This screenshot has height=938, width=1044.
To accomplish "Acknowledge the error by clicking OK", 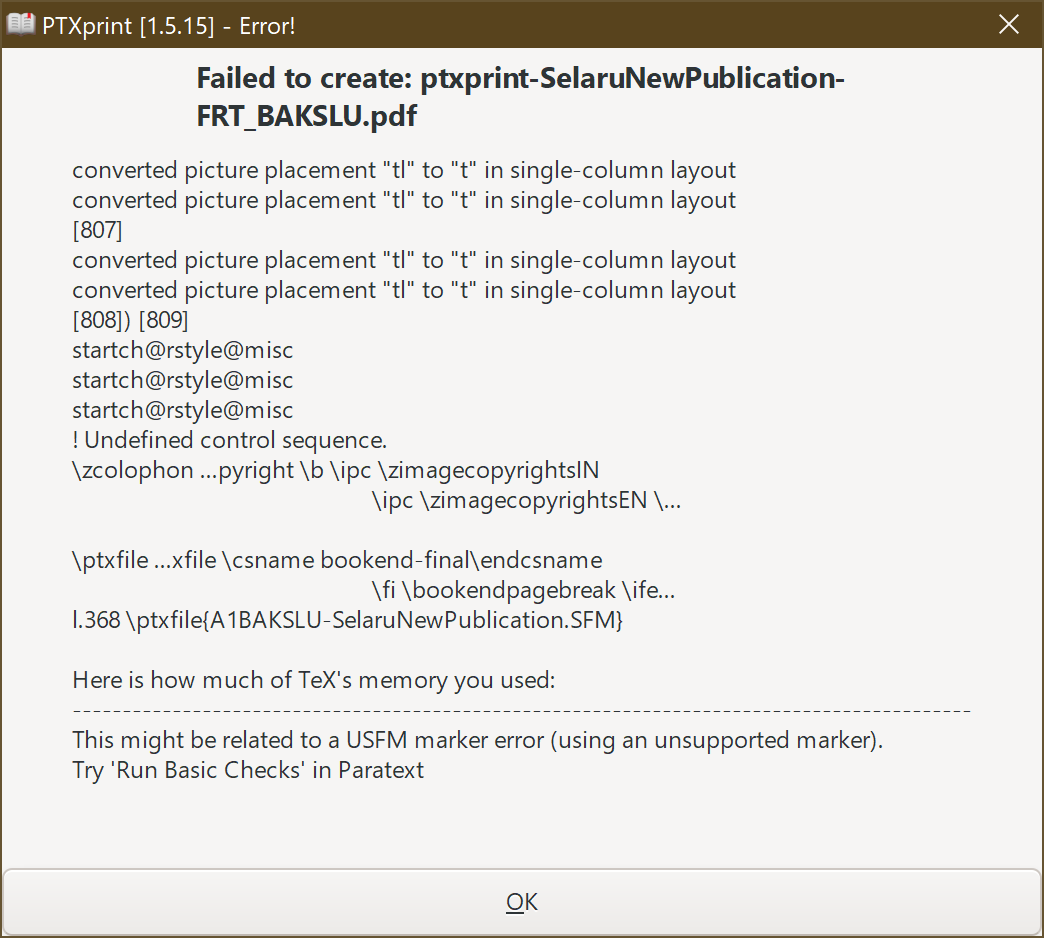I will 521,901.
